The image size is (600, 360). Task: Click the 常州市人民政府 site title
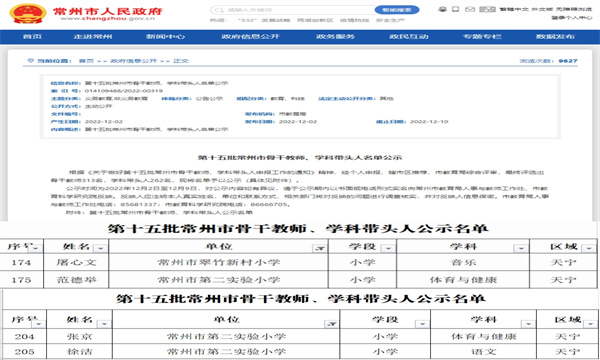[108, 11]
